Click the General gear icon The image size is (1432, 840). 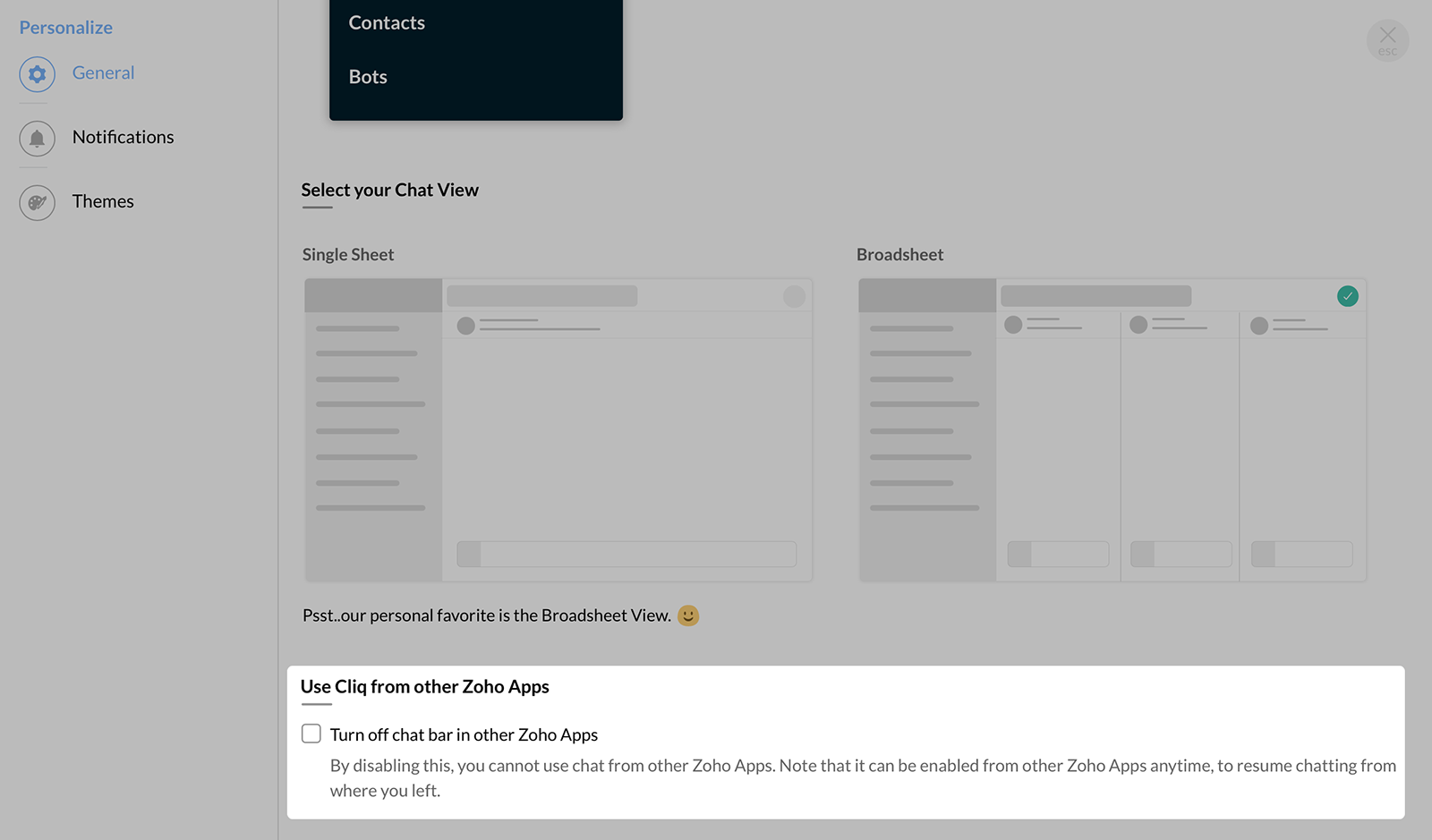37,74
